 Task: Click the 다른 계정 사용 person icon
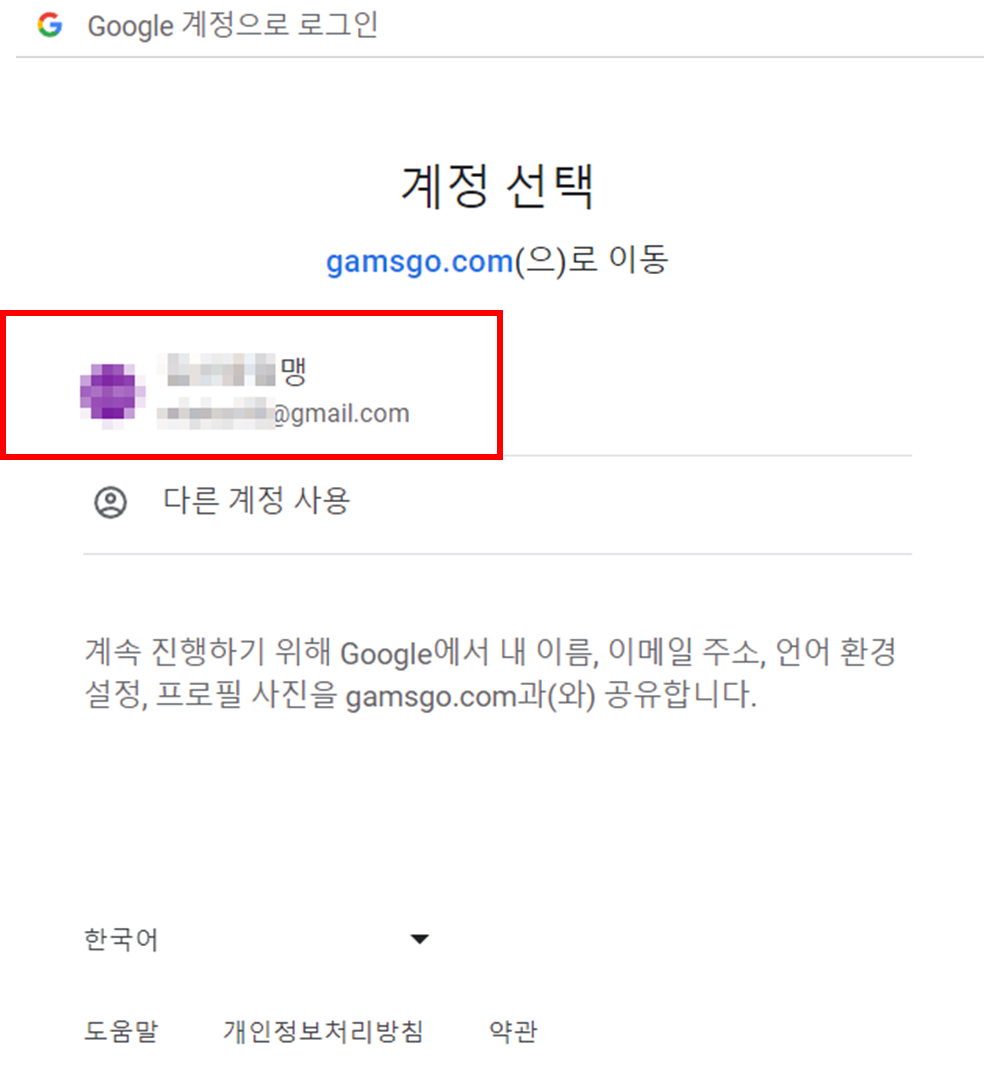pos(110,502)
